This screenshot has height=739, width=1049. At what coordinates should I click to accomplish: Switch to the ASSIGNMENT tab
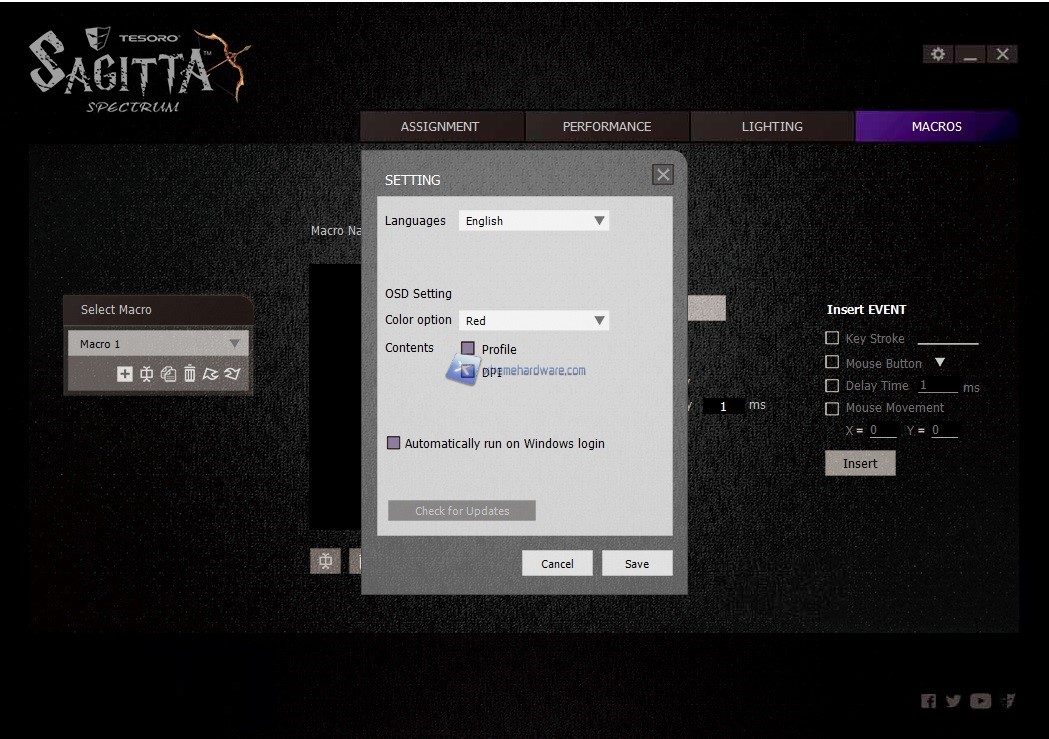(x=440, y=127)
